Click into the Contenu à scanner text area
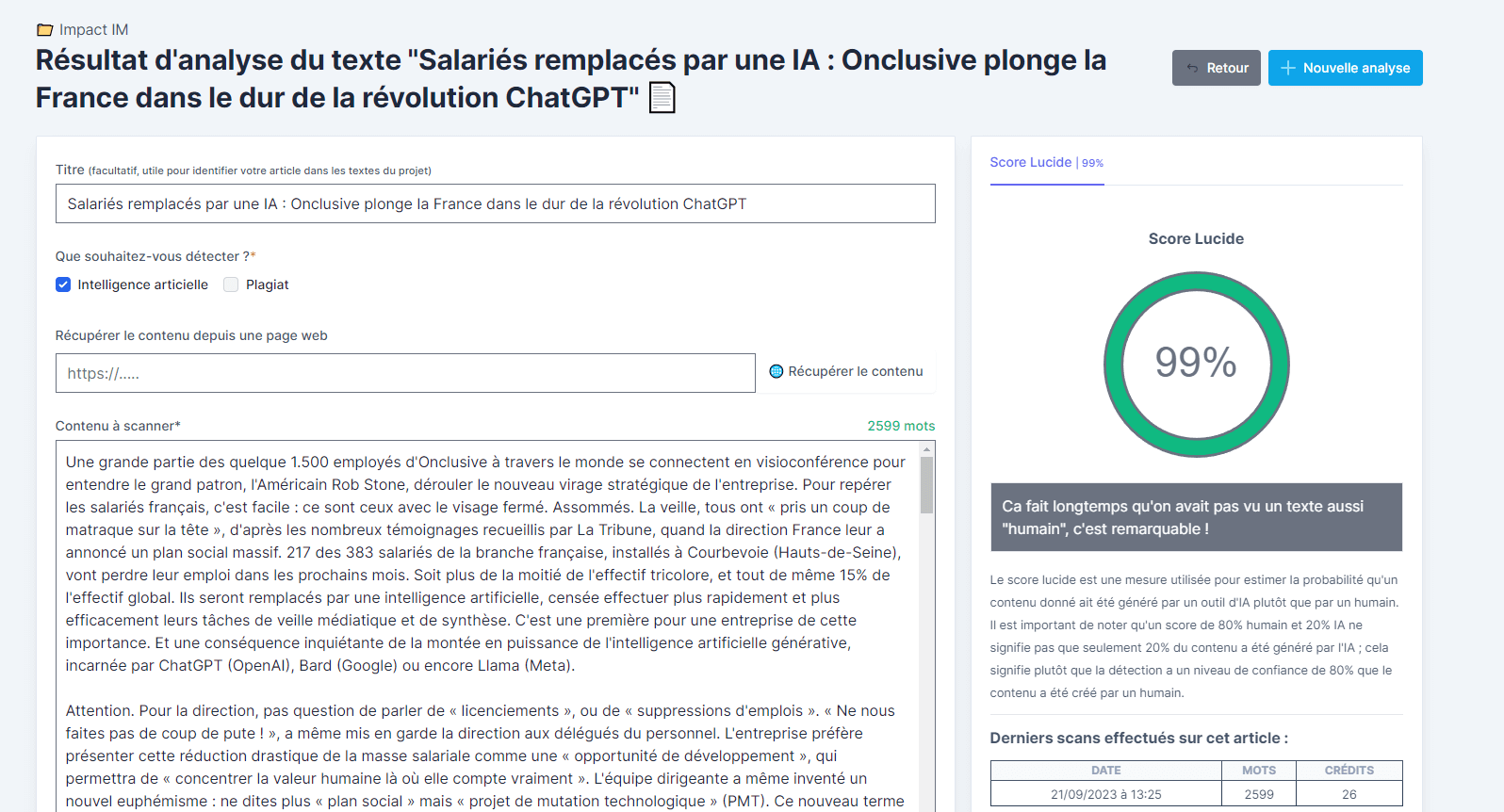Viewport: 1504px width, 812px height. click(487, 626)
